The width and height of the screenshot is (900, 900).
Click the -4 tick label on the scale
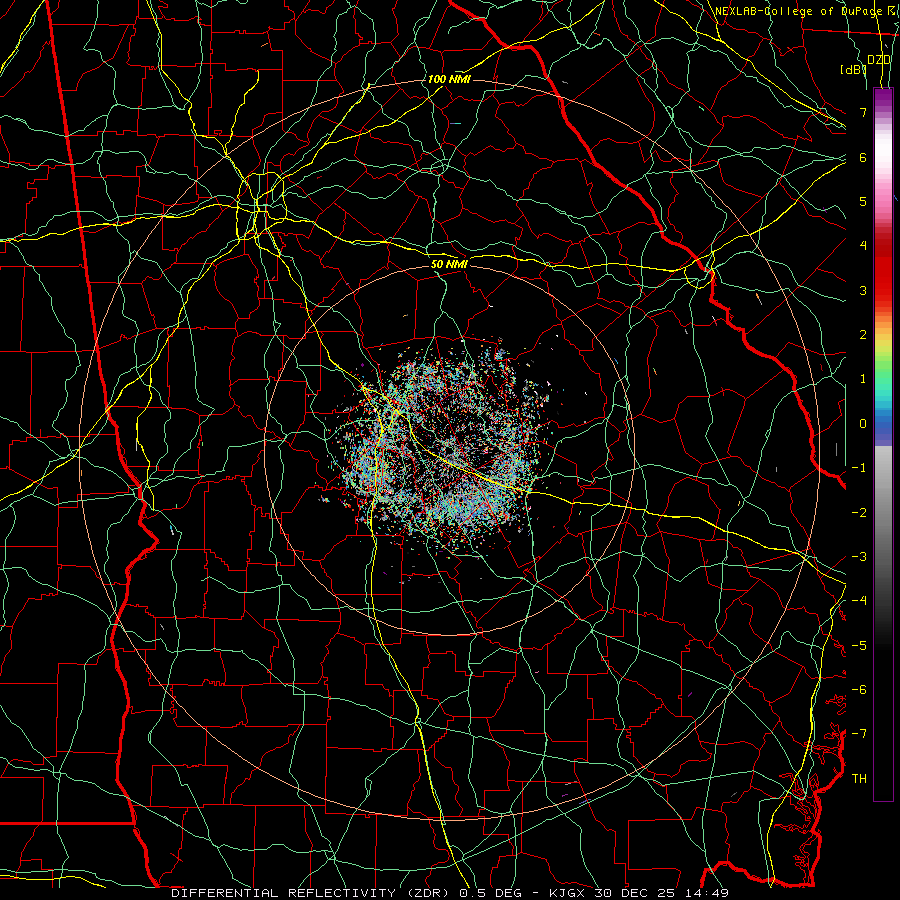(859, 600)
